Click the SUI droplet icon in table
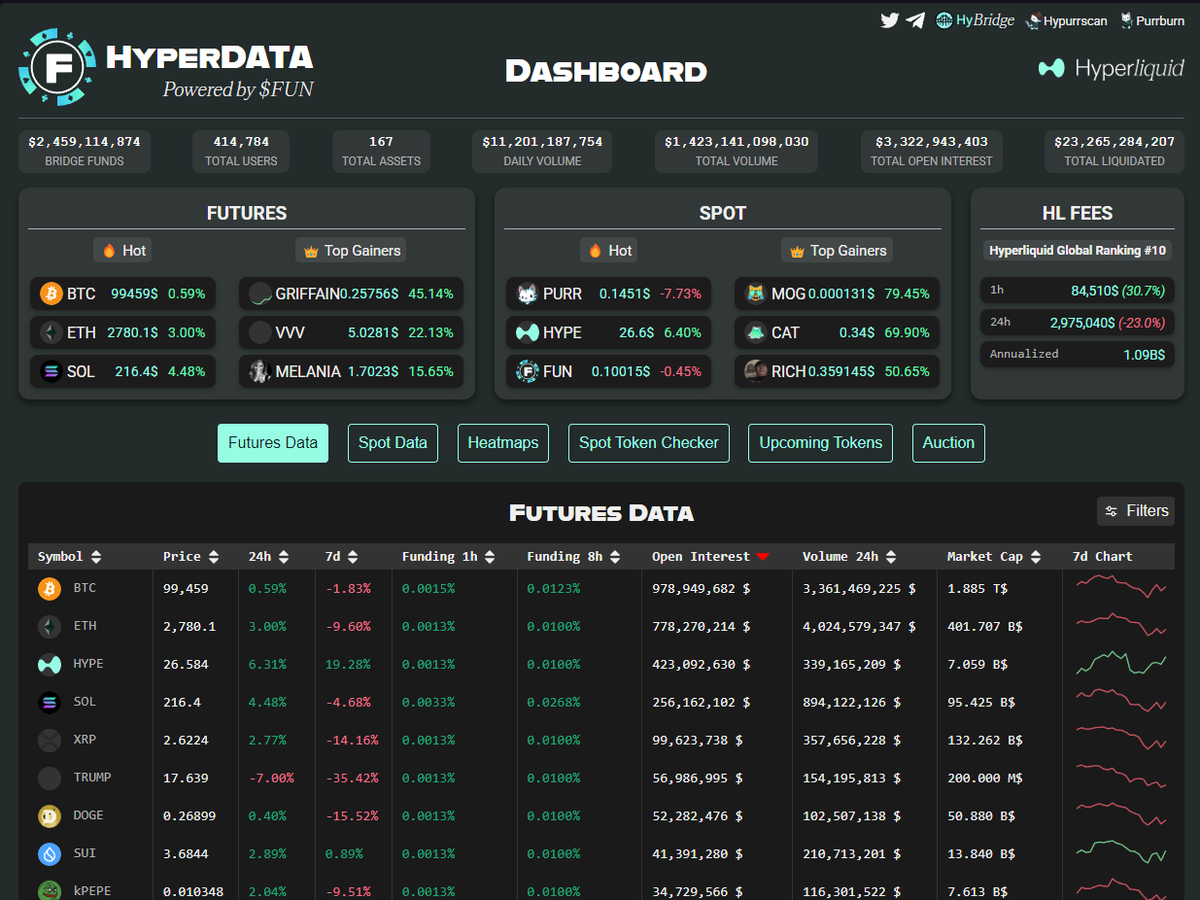The width and height of the screenshot is (1200, 900). [50, 854]
